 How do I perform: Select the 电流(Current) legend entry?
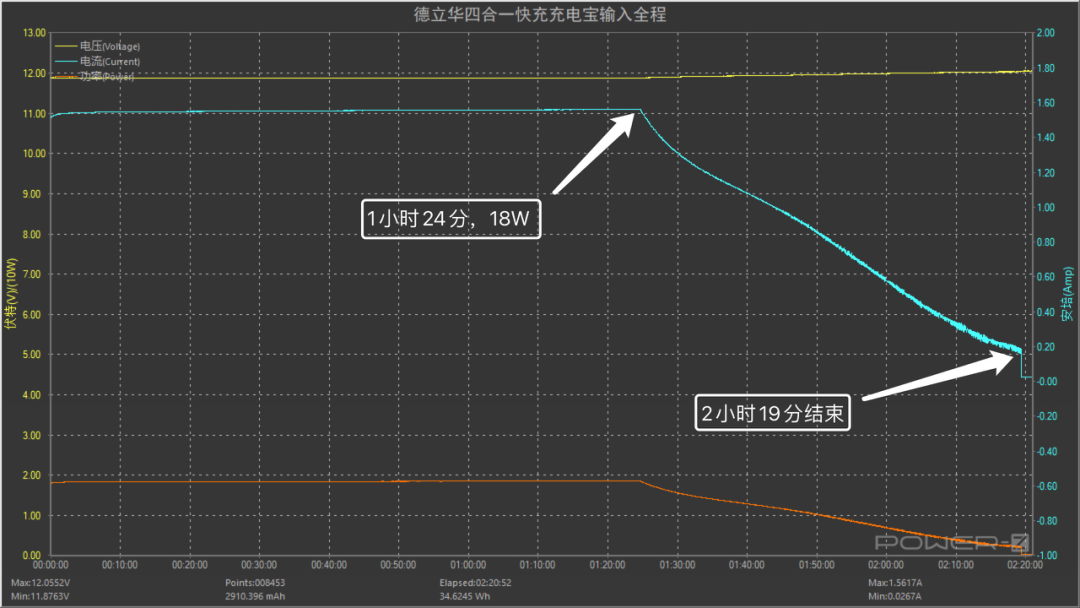[x=98, y=61]
